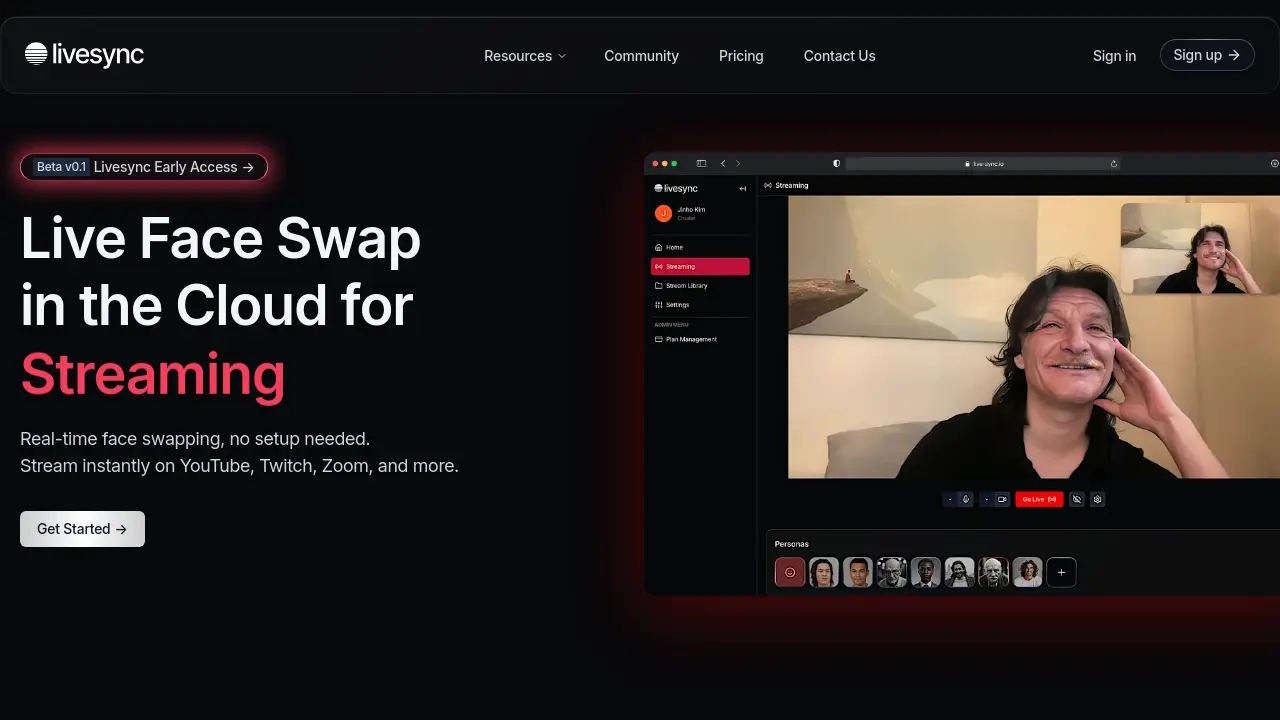This screenshot has height=720, width=1280.
Task: Click the browser sidebar panel icon
Action: (x=701, y=163)
